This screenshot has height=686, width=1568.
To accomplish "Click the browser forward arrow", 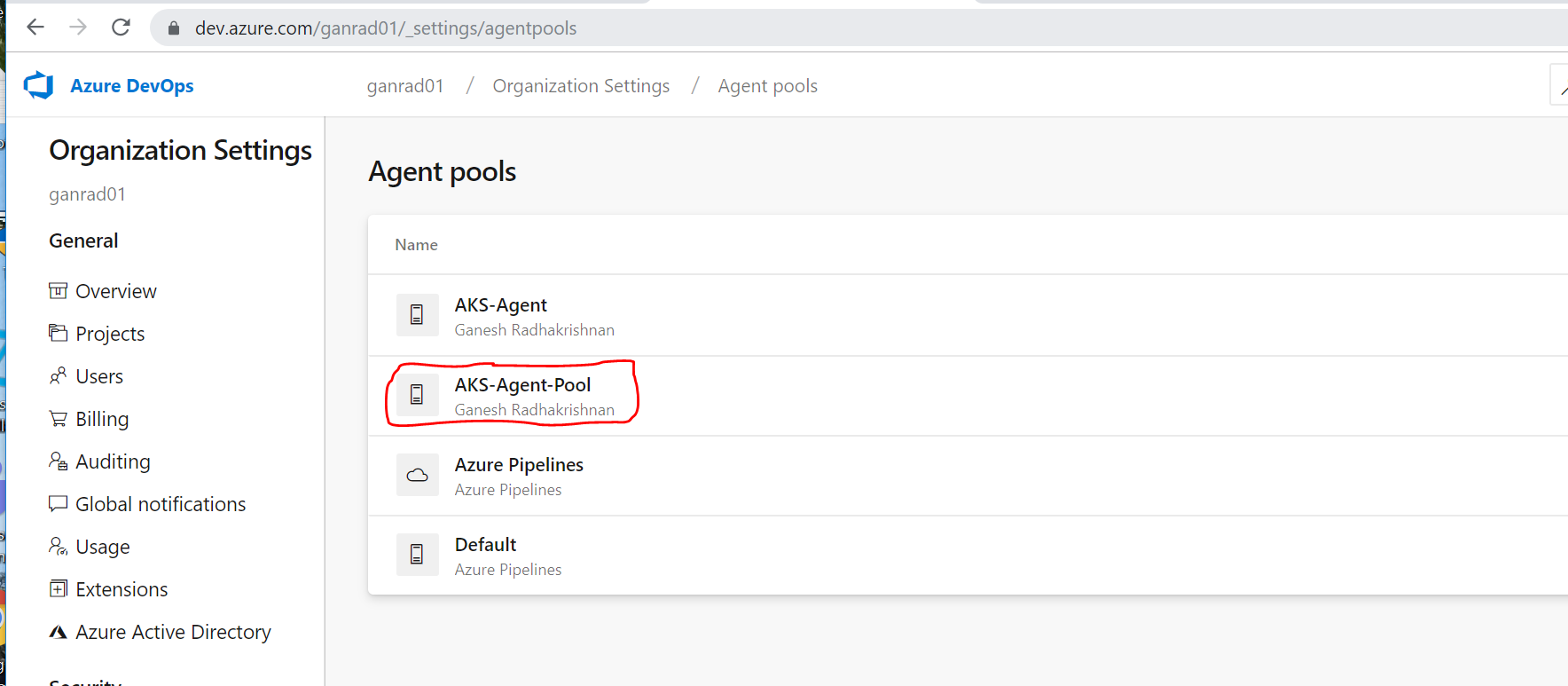I will click(x=78, y=28).
